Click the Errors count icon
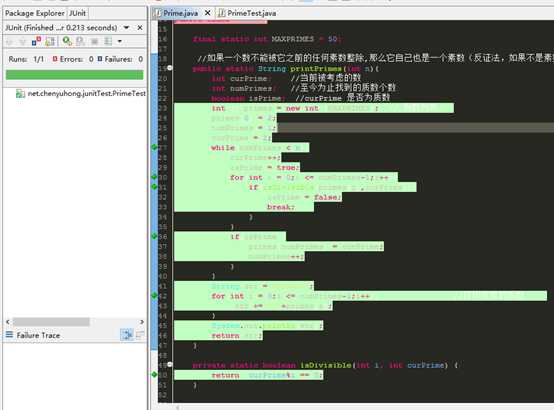This screenshot has height=410, width=554. [55, 59]
